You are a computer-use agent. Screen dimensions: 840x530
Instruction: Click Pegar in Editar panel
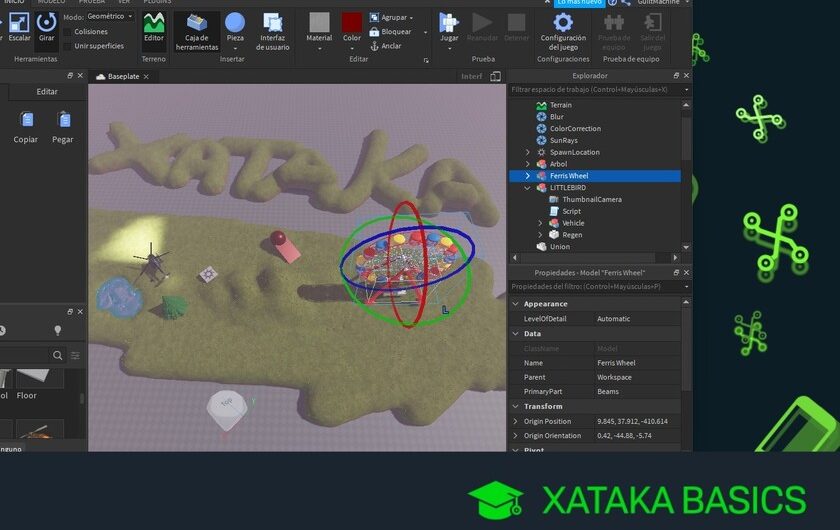pos(63,127)
